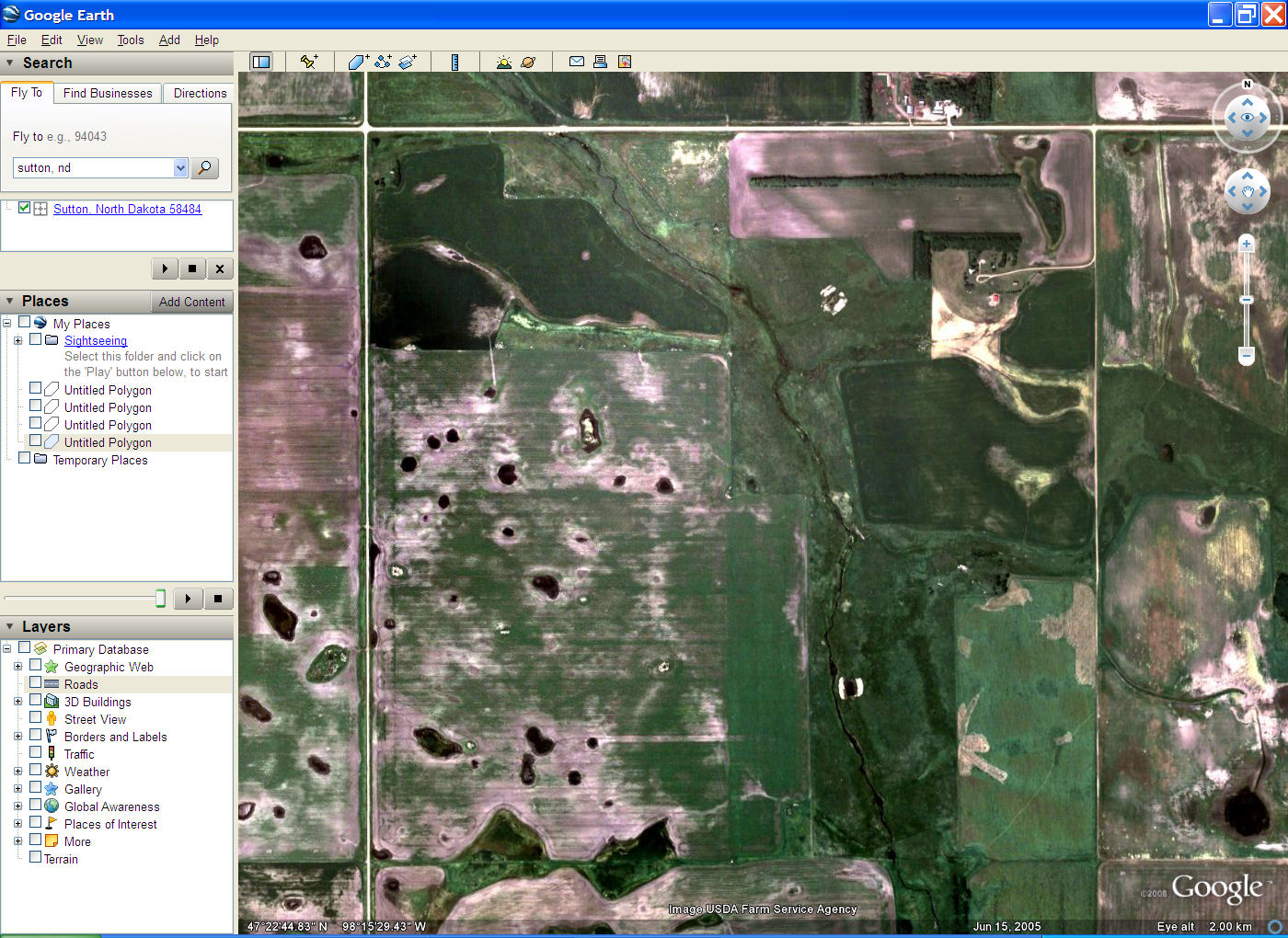Select the Add Image Overlay tool

point(408,62)
